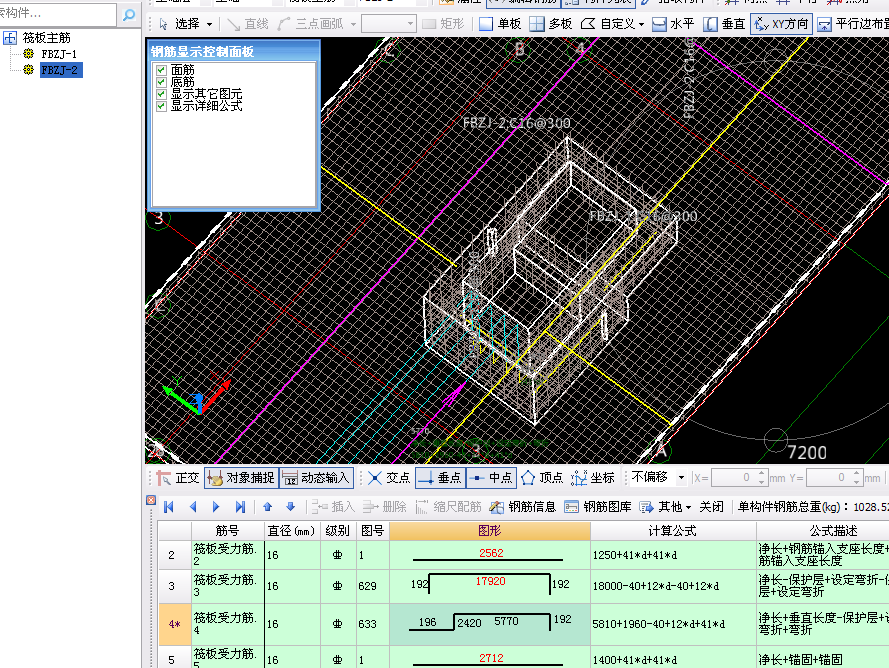The image size is (889, 668).
Task: Choose the 直线 line drawing tool
Action: [248, 24]
